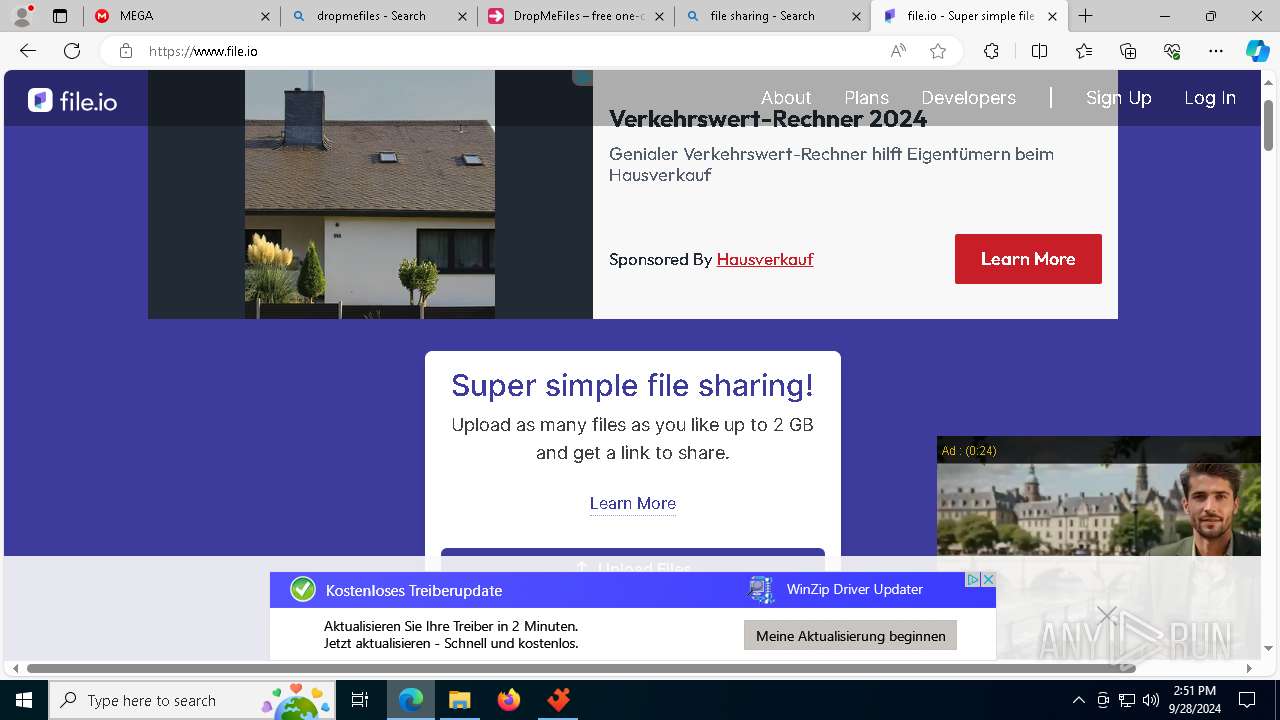1280x720 pixels.
Task: Click the Hausverkauf sponsor link
Action: pyautogui.click(x=765, y=259)
